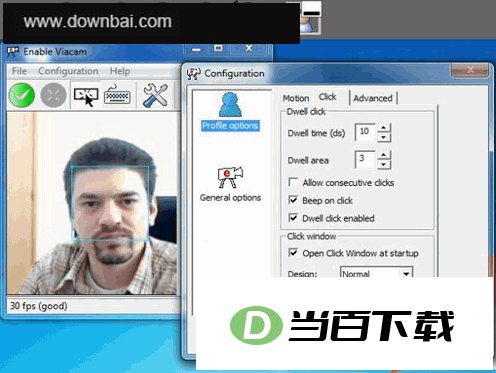Image resolution: width=496 pixels, height=373 pixels.
Task: Decrease Dwell time with down arrow
Action: (x=384, y=137)
